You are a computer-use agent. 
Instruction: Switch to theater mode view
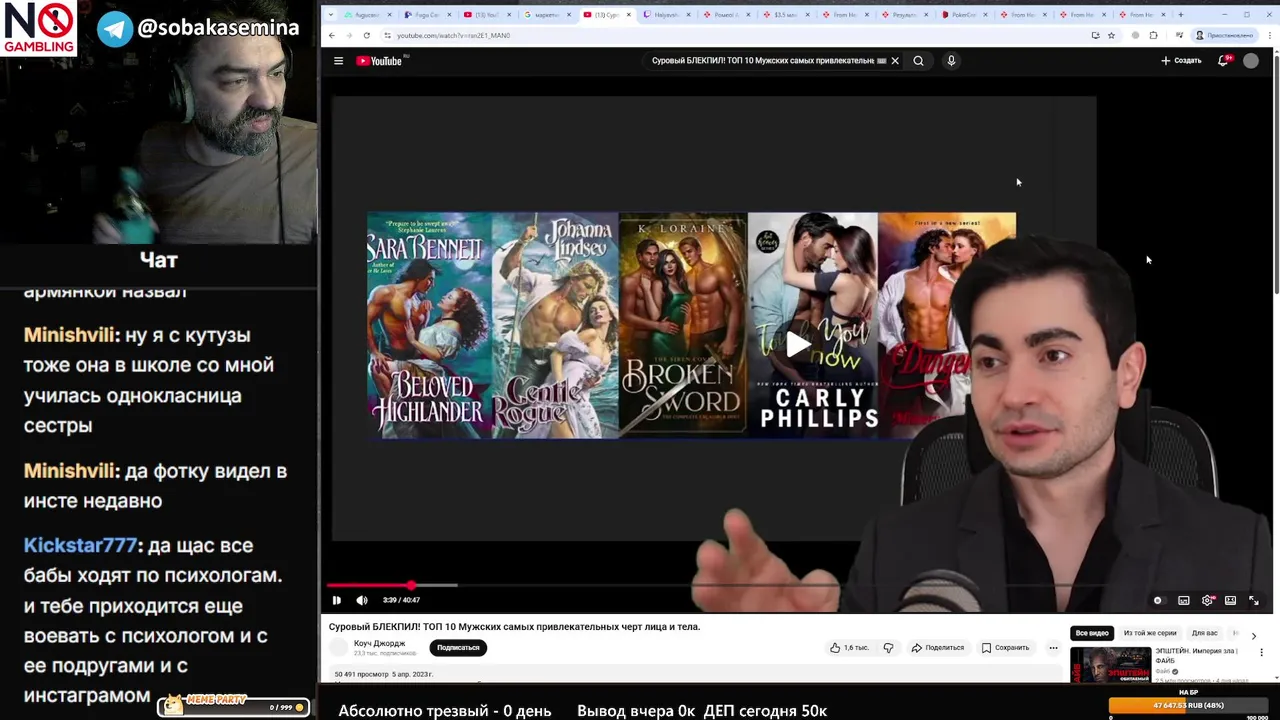(1230, 600)
